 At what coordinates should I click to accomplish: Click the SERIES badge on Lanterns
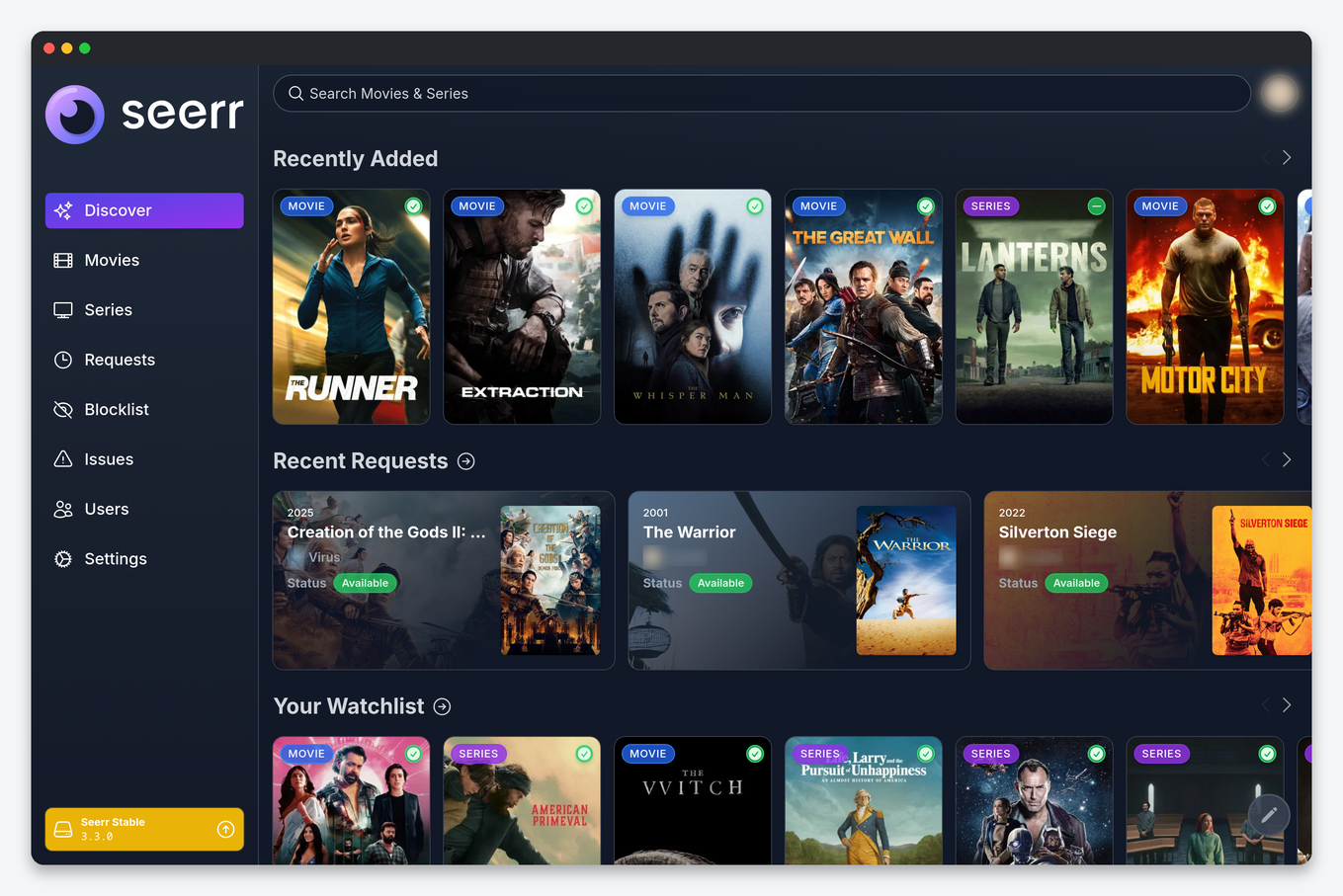pos(990,206)
